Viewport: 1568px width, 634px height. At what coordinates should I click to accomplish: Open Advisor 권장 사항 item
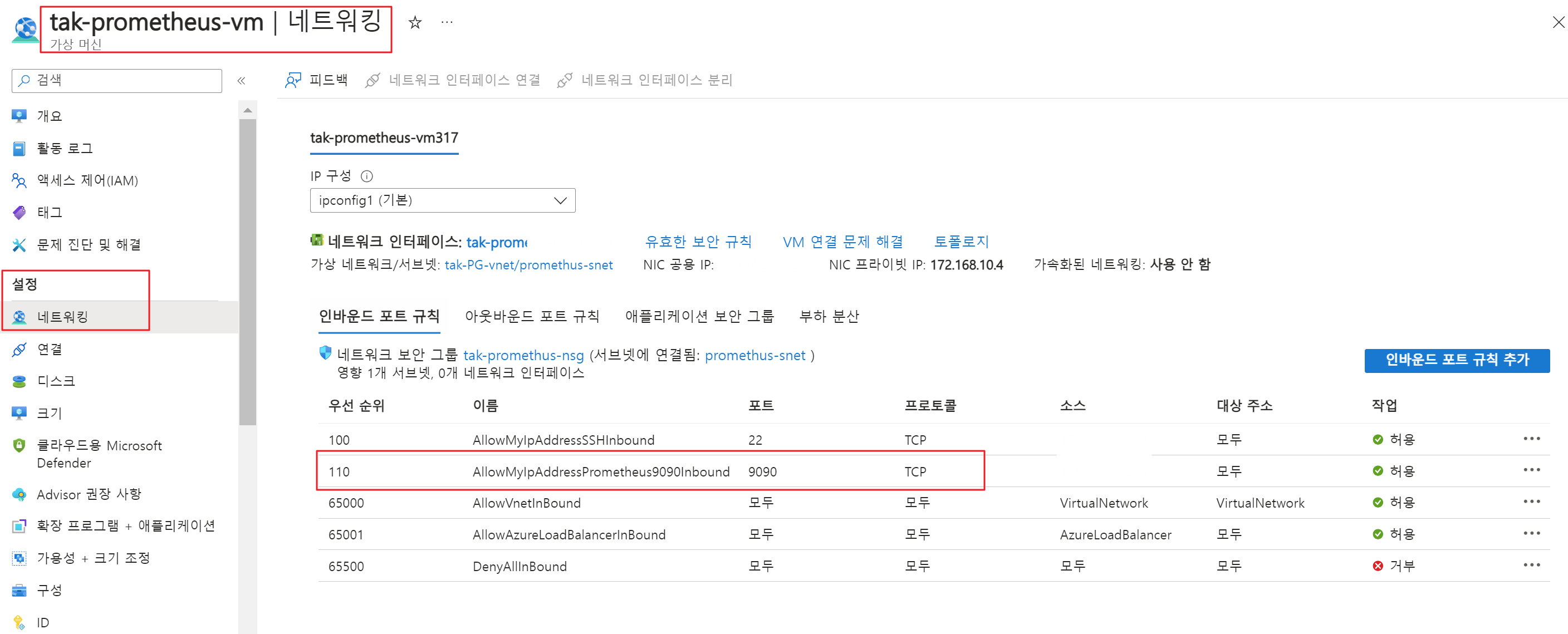(89, 494)
